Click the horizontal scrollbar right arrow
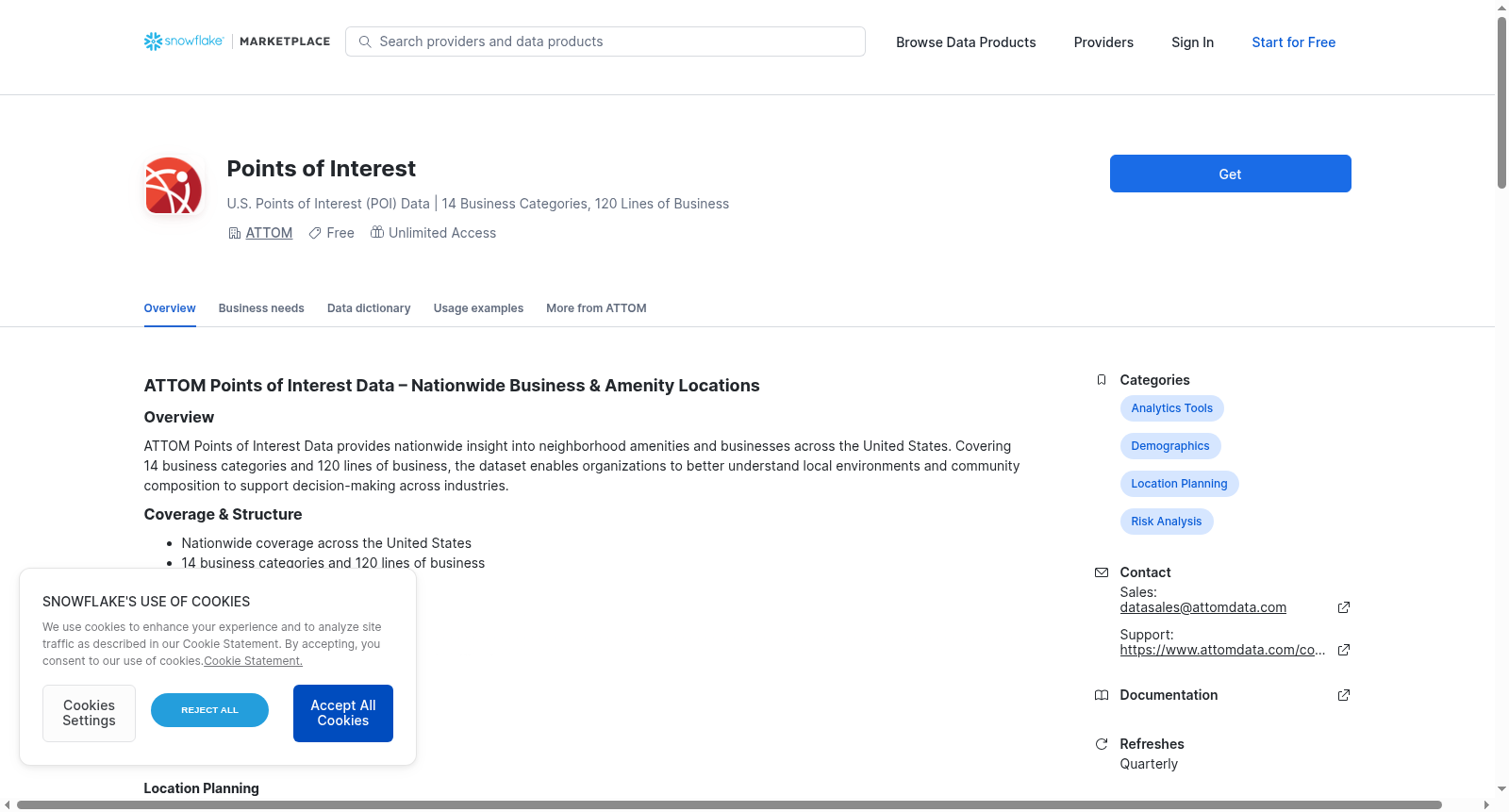 [1487, 804]
